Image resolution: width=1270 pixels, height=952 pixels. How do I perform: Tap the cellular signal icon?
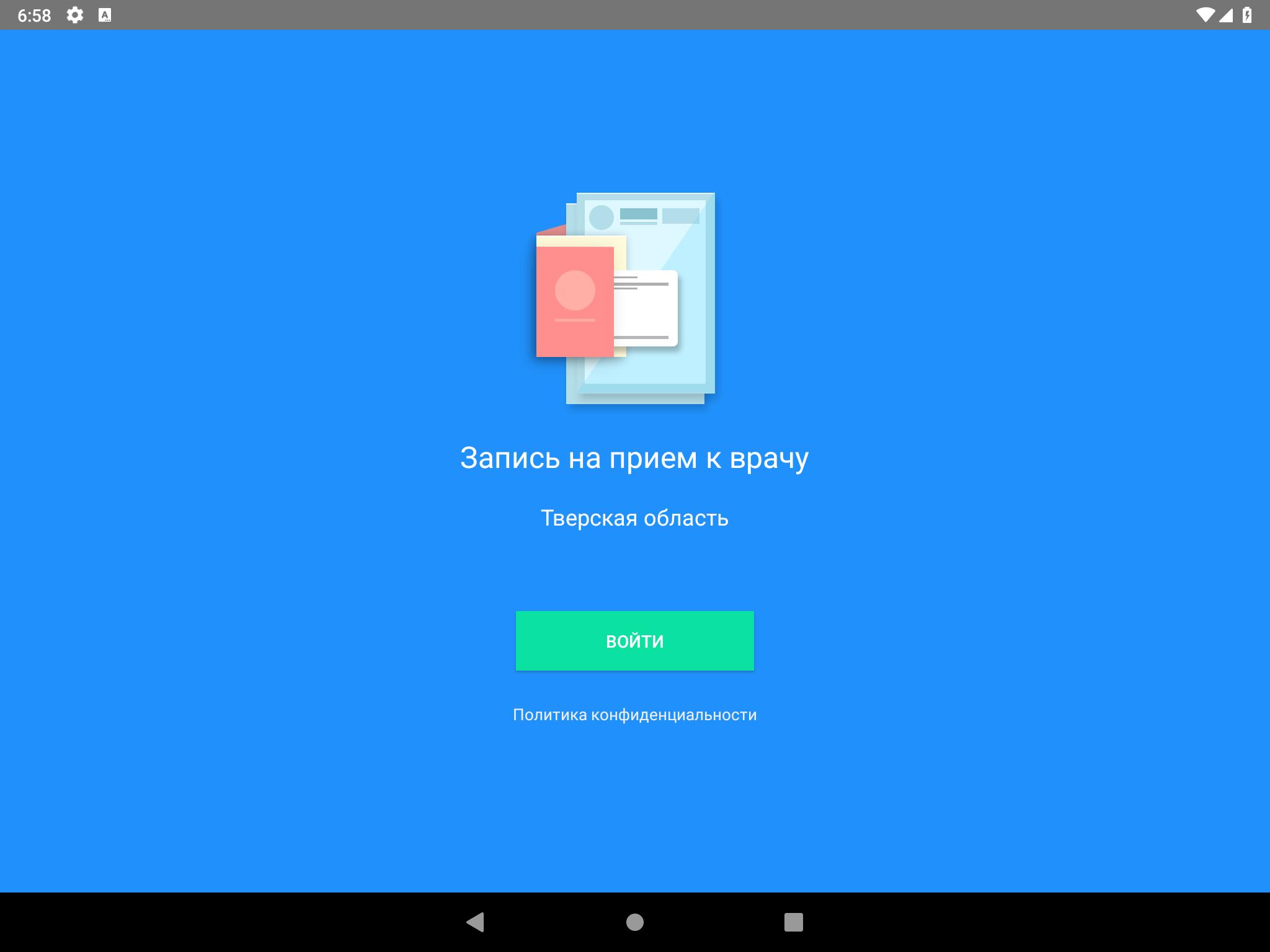point(1225,15)
